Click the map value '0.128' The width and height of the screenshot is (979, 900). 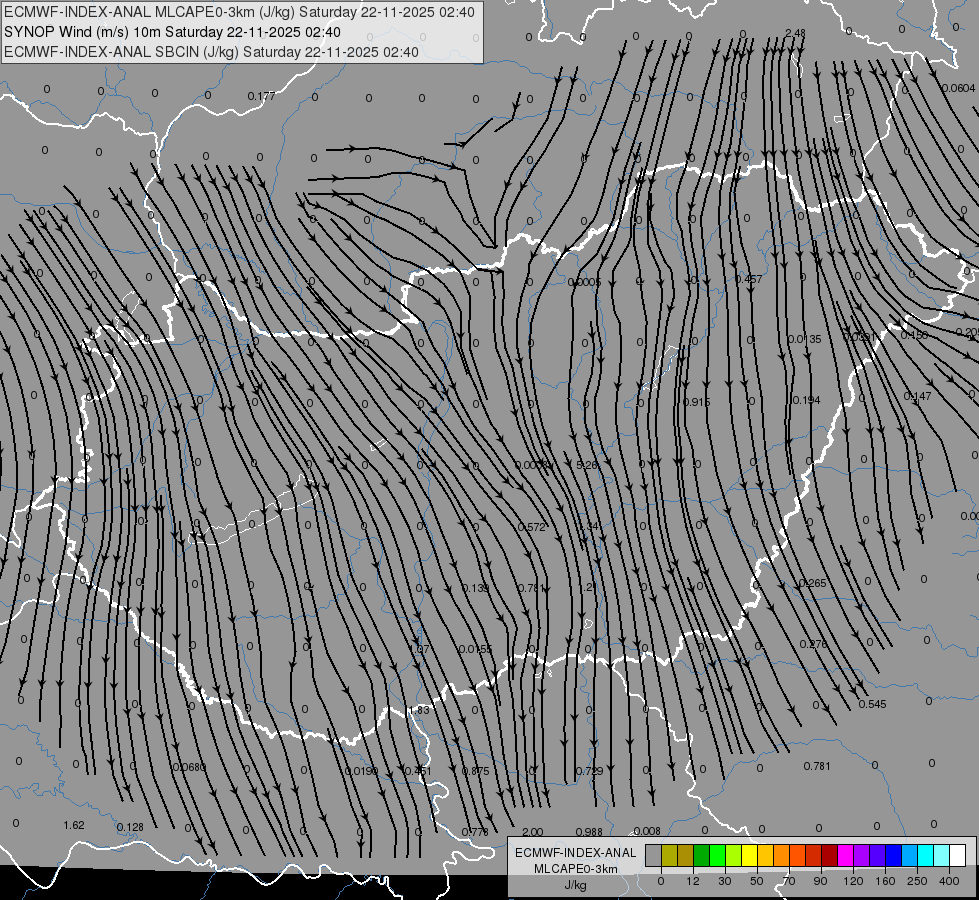pyautogui.click(x=130, y=828)
